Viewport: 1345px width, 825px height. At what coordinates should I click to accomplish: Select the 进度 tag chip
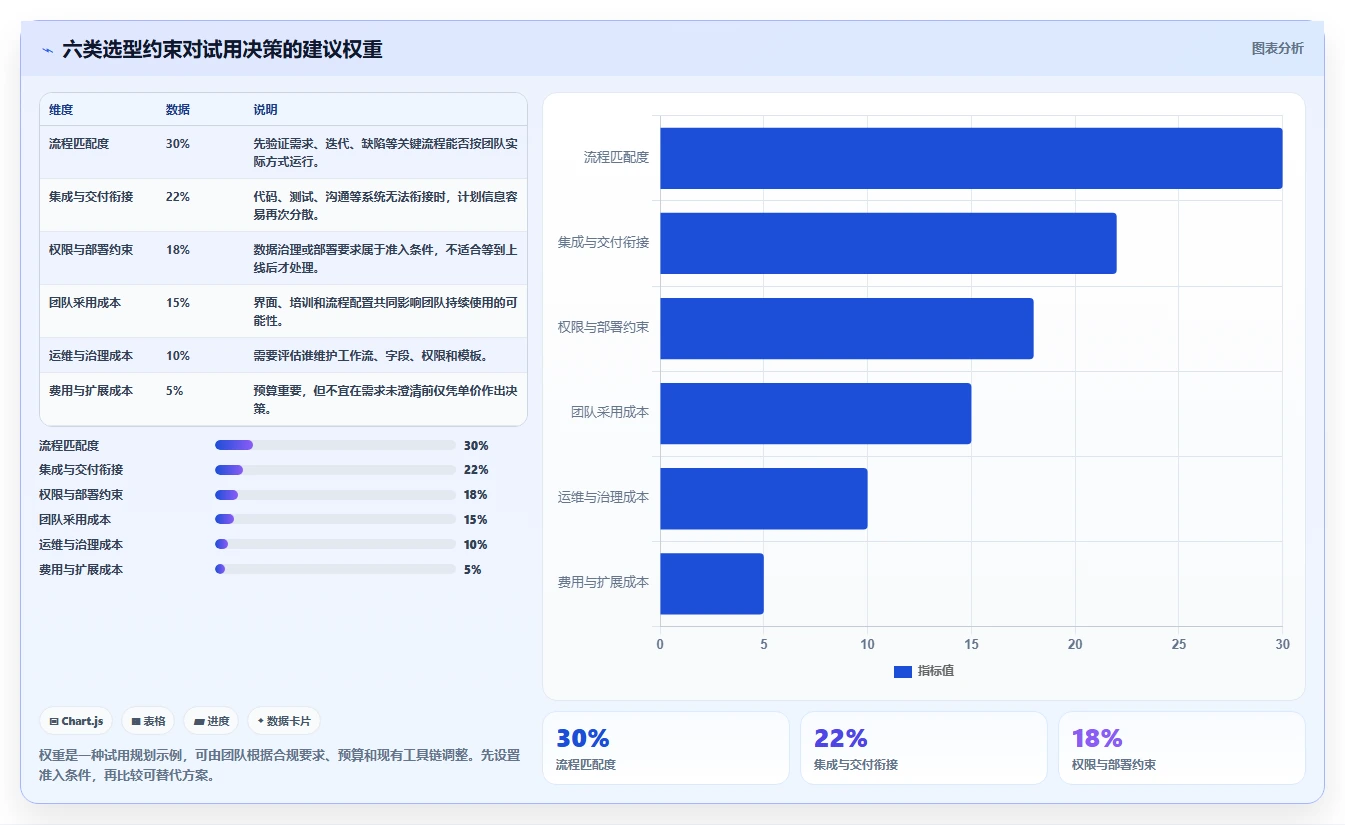pyautogui.click(x=211, y=721)
